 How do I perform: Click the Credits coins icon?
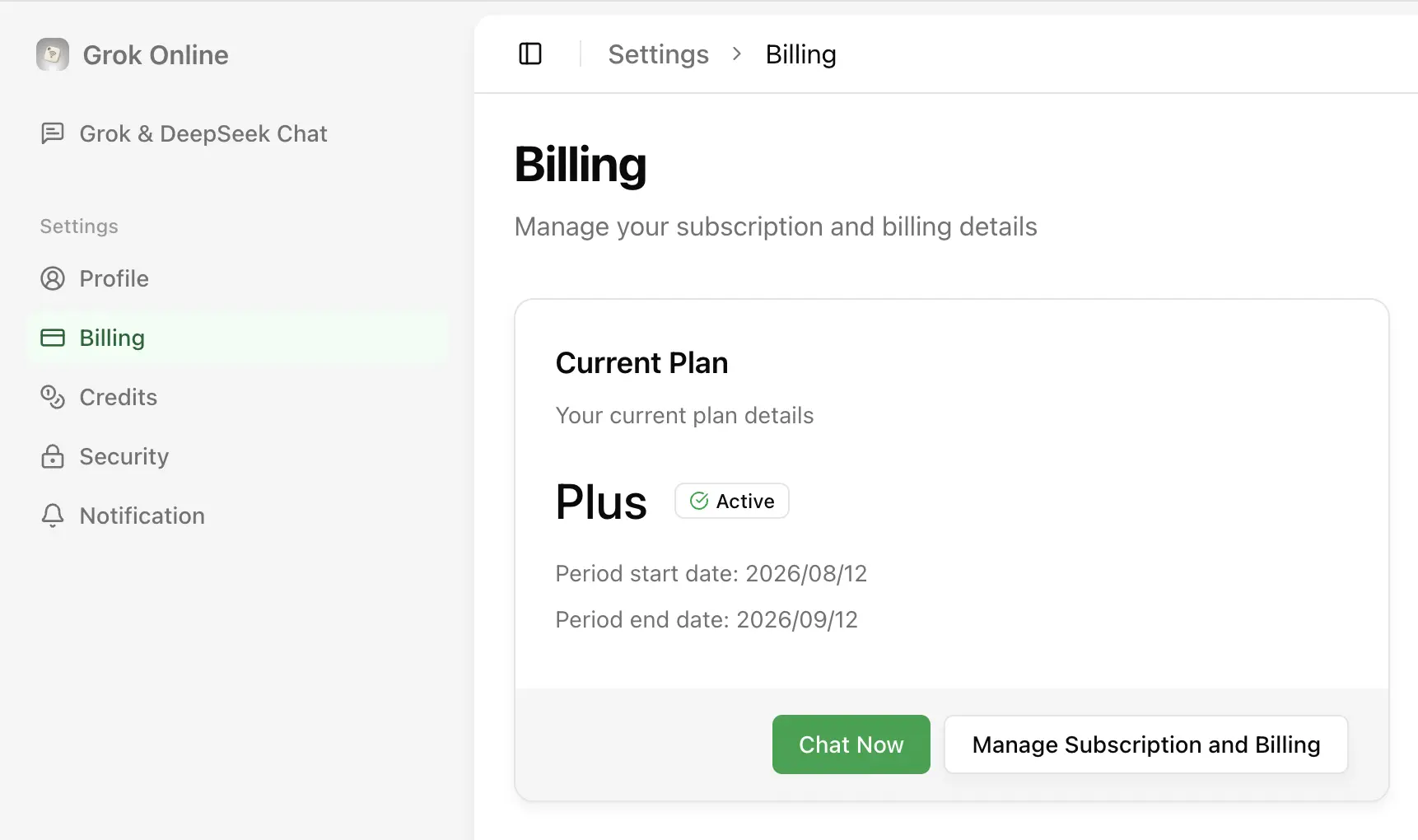coord(53,397)
